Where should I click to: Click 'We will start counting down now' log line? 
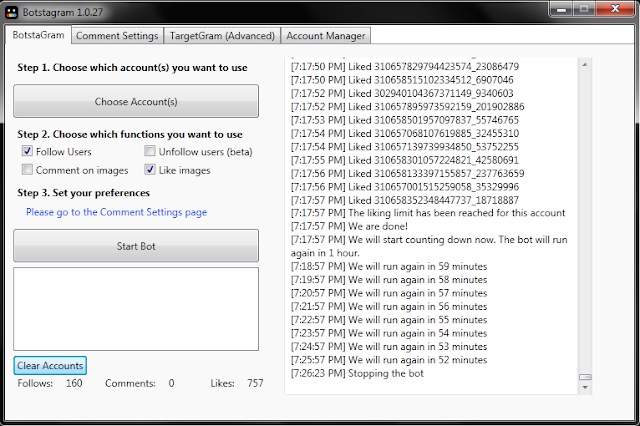point(429,246)
